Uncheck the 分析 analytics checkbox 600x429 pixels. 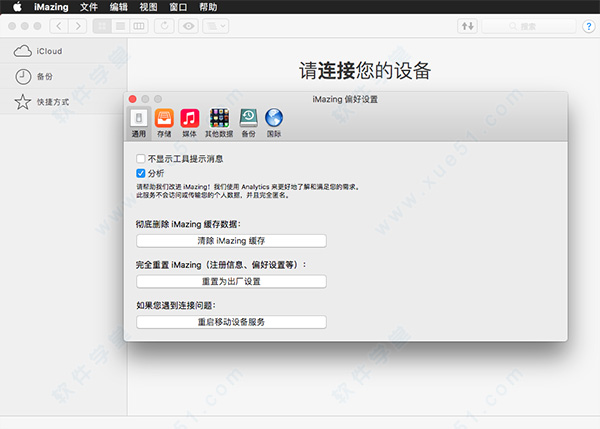tap(141, 173)
